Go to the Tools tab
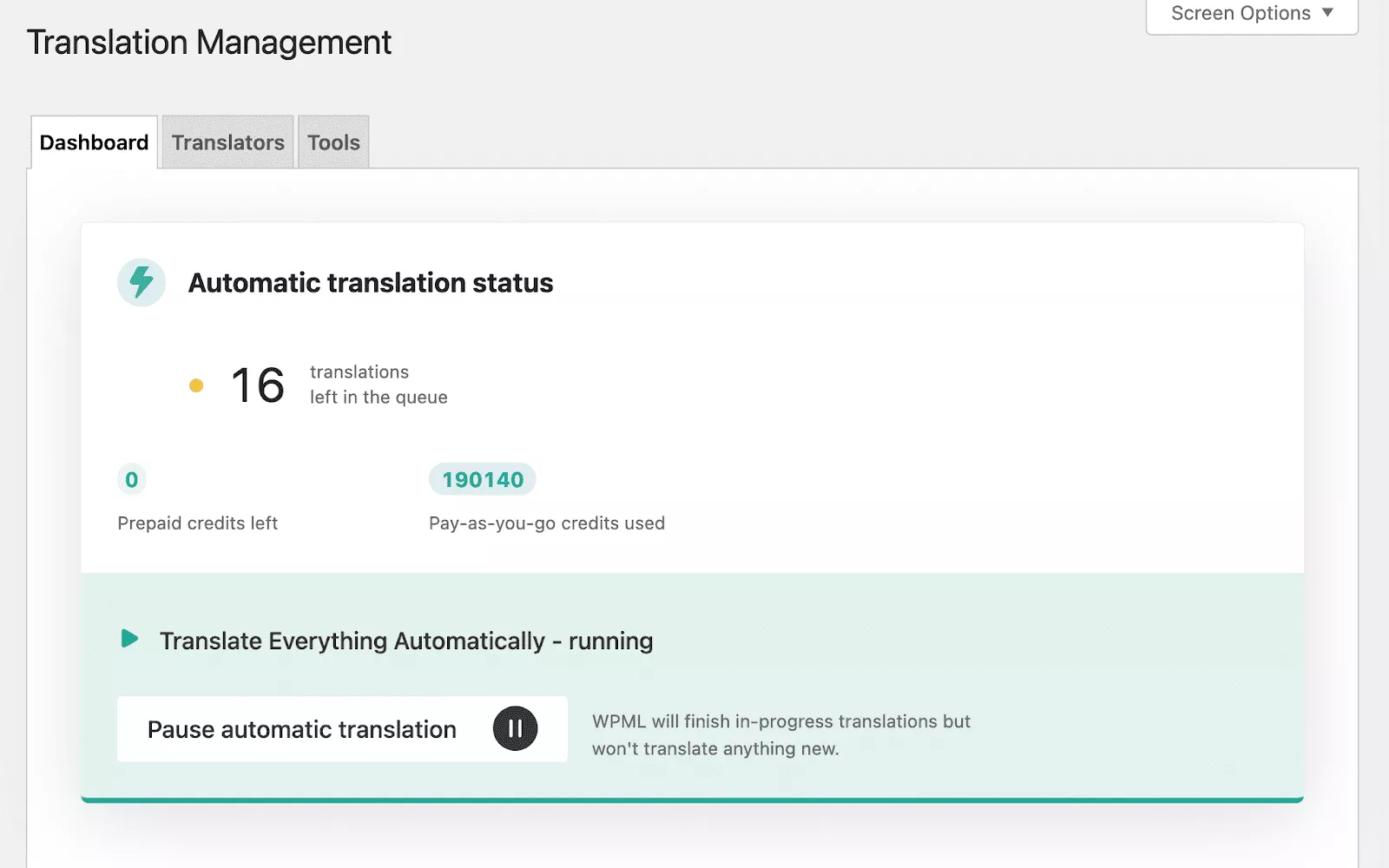Image resolution: width=1389 pixels, height=868 pixels. click(x=333, y=142)
